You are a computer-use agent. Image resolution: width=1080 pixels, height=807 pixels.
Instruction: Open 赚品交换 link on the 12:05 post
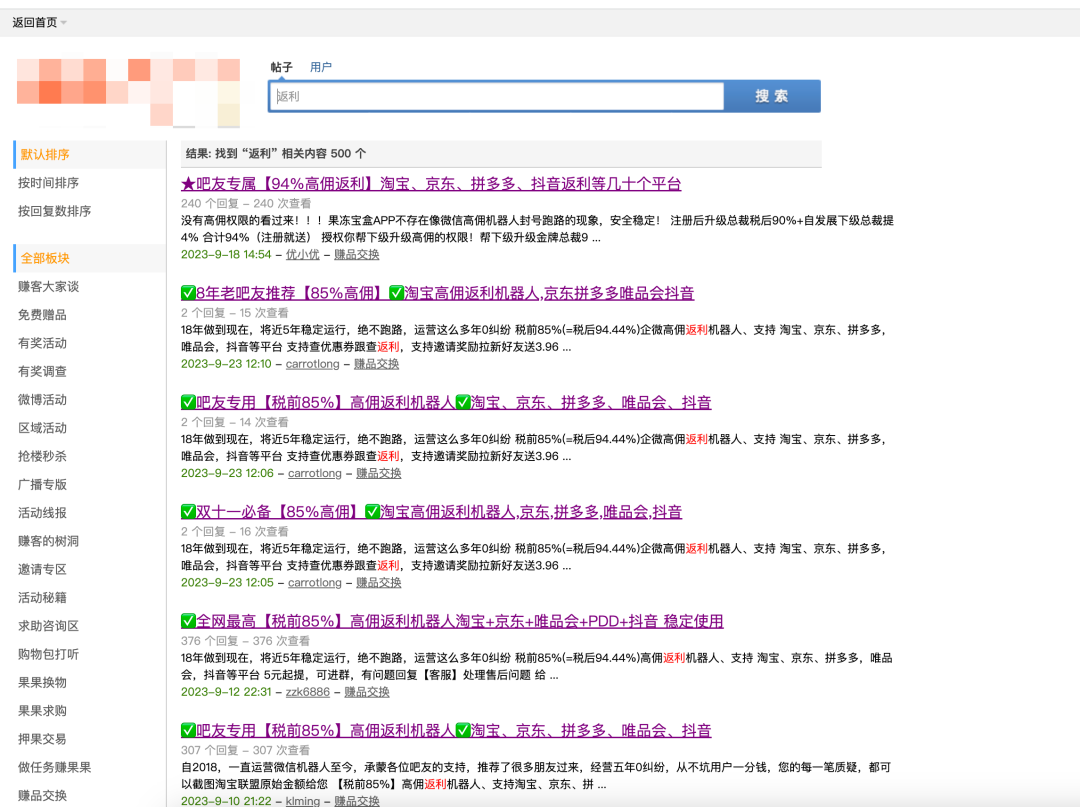coord(379,583)
